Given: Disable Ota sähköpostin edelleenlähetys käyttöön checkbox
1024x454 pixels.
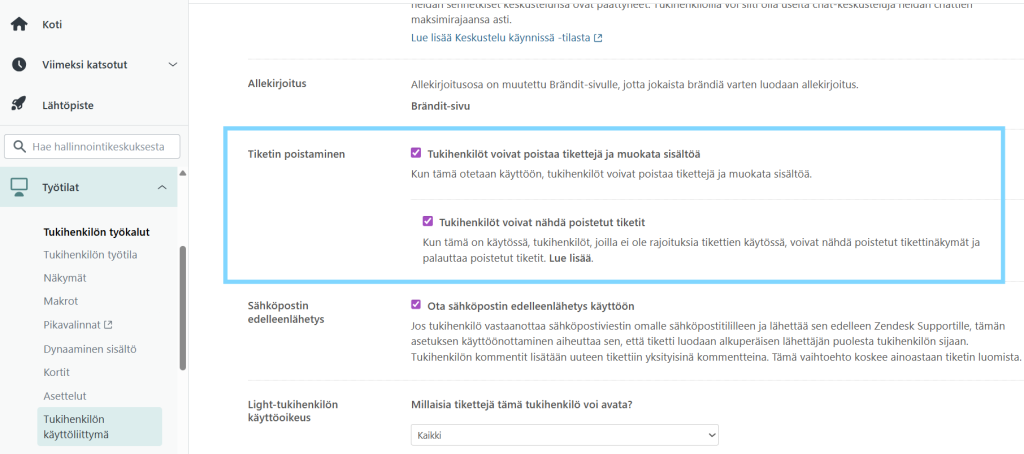Looking at the screenshot, I should 416,305.
